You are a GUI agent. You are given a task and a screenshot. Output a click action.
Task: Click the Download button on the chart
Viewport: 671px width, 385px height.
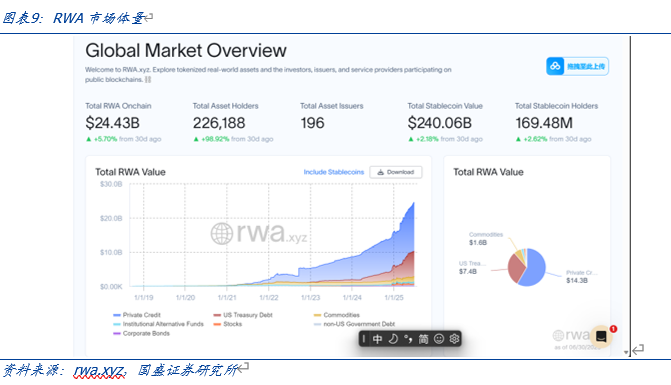pos(396,172)
